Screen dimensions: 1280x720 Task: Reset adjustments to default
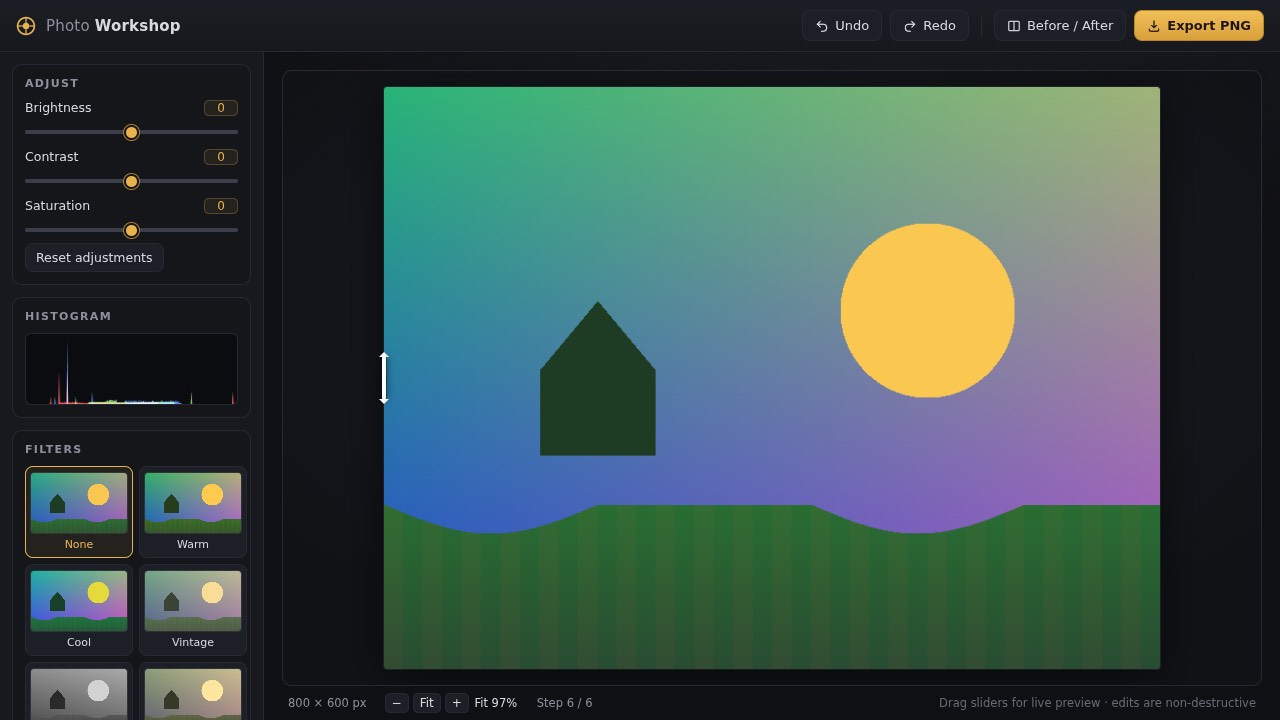pos(94,258)
